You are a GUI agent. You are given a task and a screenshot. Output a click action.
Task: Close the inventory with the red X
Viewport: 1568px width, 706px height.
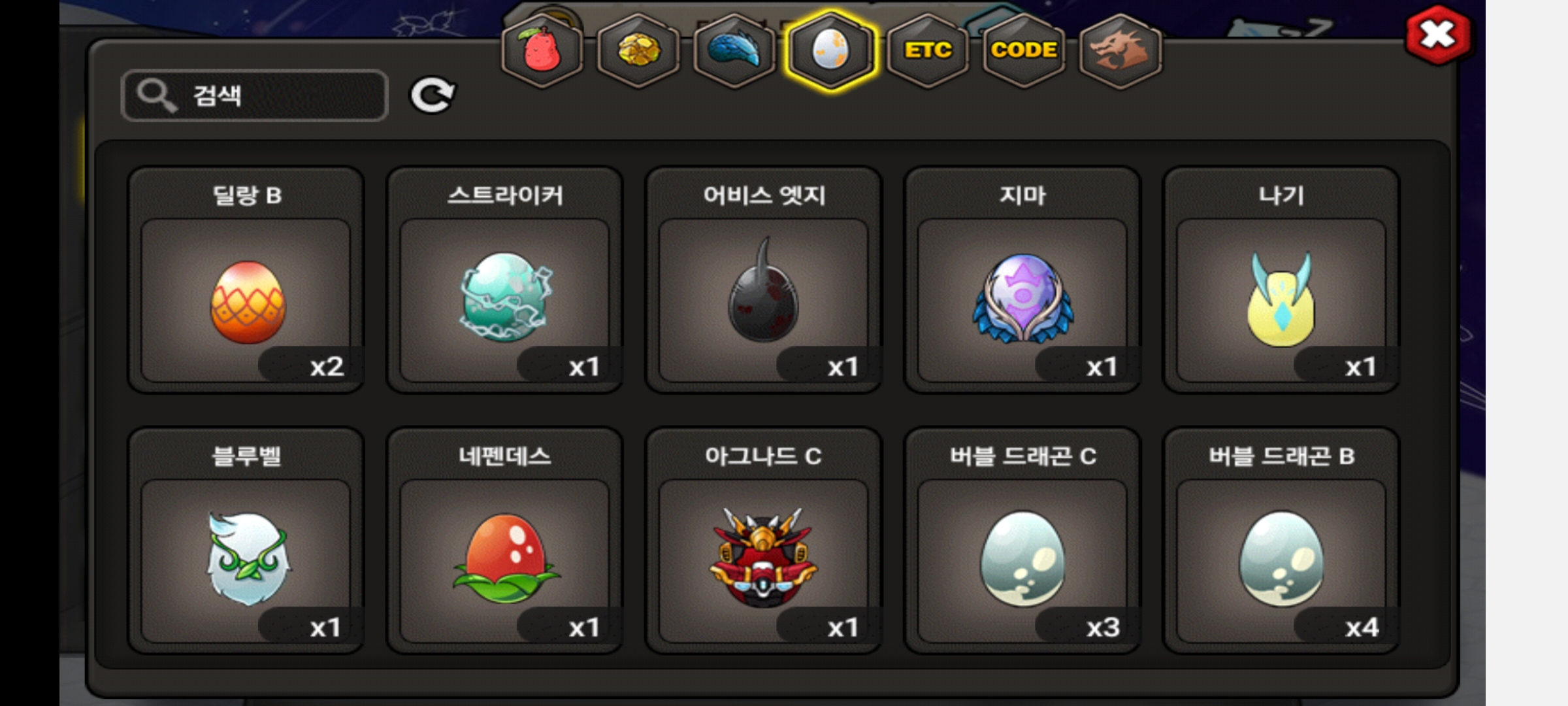click(1438, 35)
